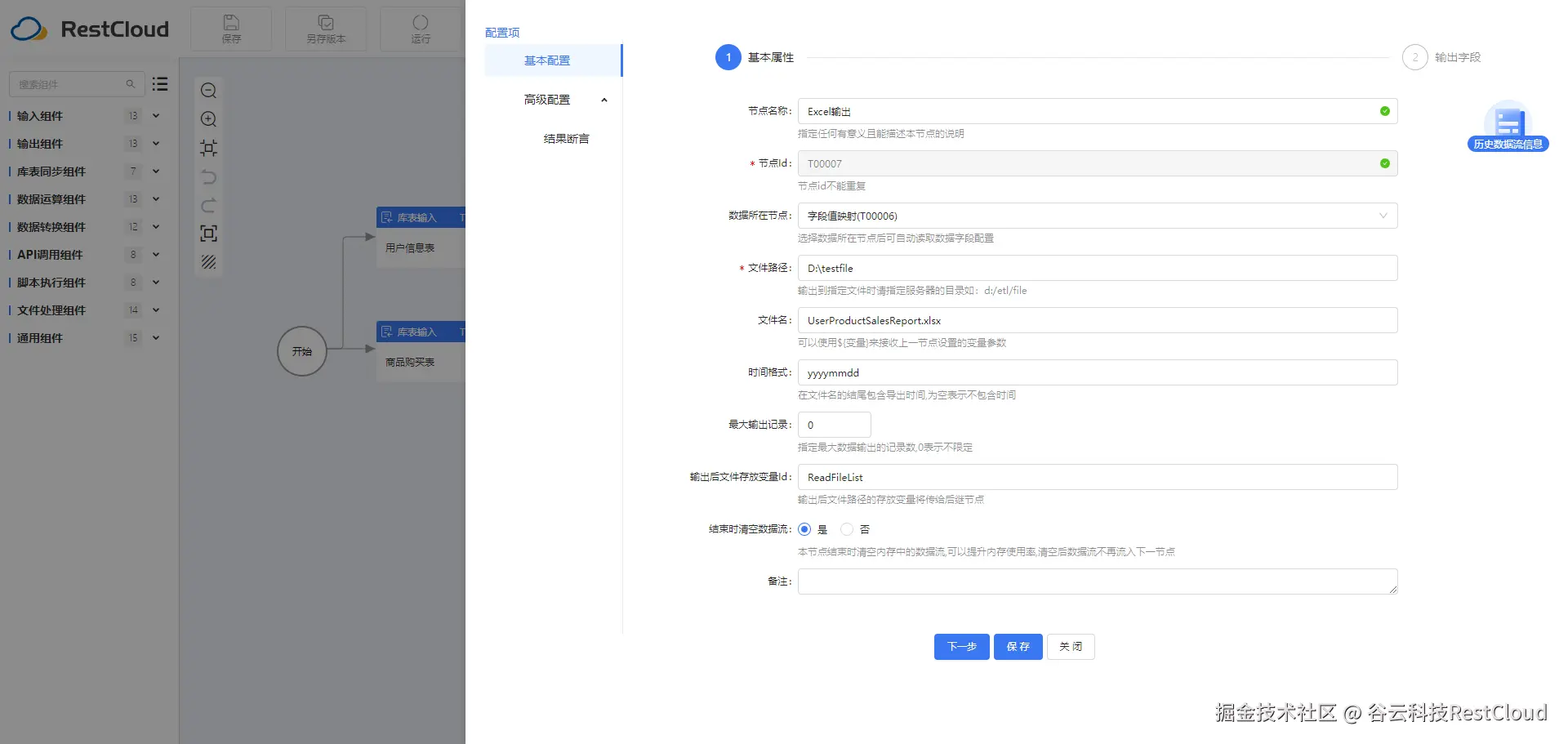
Task: Click the fullscreen square icon in the canvas tools
Action: click(209, 234)
